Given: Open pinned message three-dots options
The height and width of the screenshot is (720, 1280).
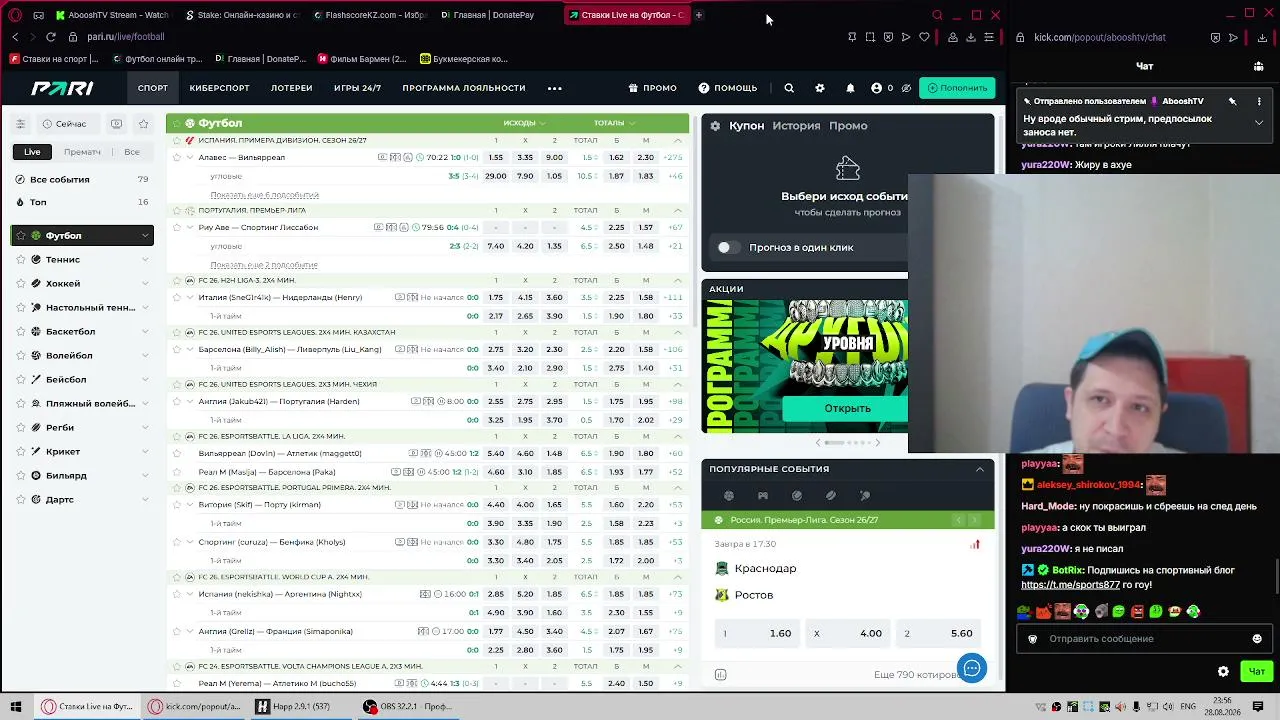Looking at the screenshot, I should pos(1259,101).
